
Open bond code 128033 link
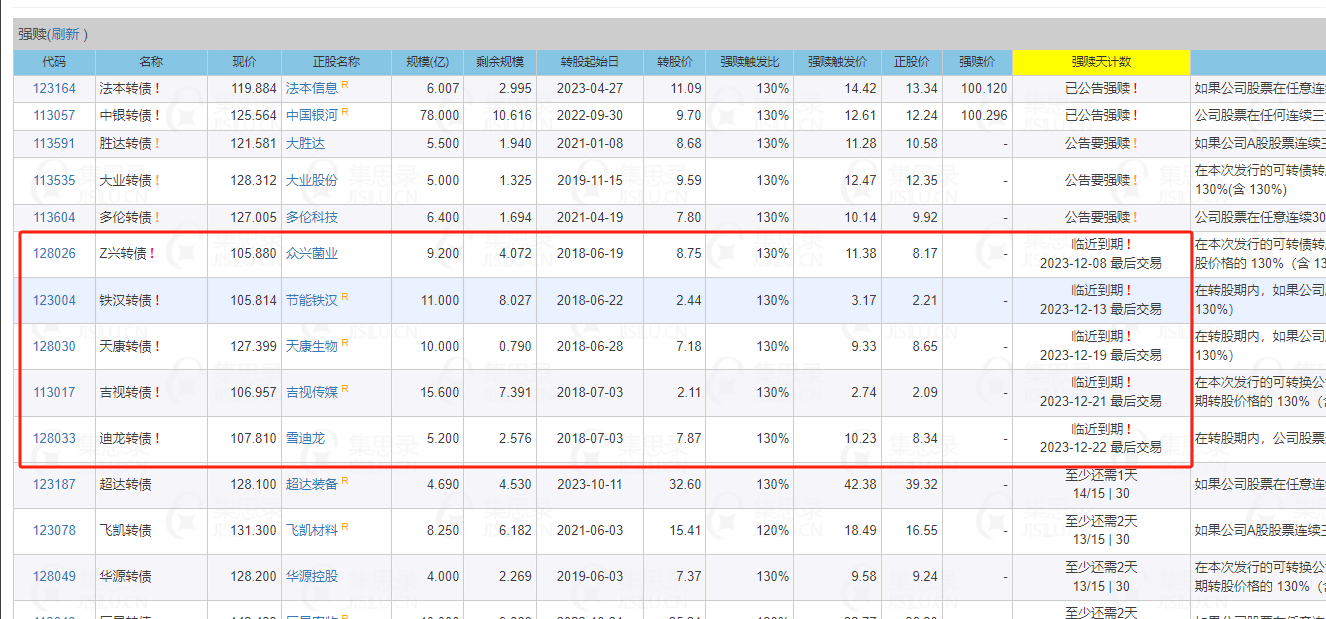pyautogui.click(x=54, y=438)
